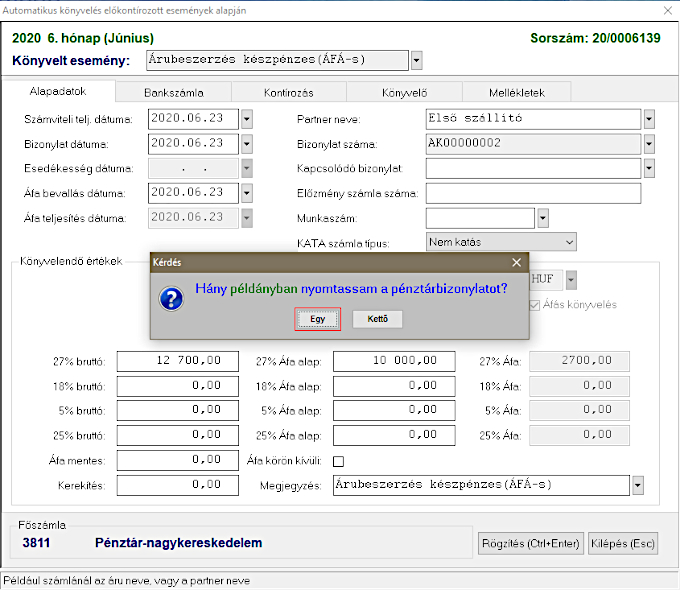
Task: Expand the Könyvelt esemény dropdown
Action: point(416,60)
